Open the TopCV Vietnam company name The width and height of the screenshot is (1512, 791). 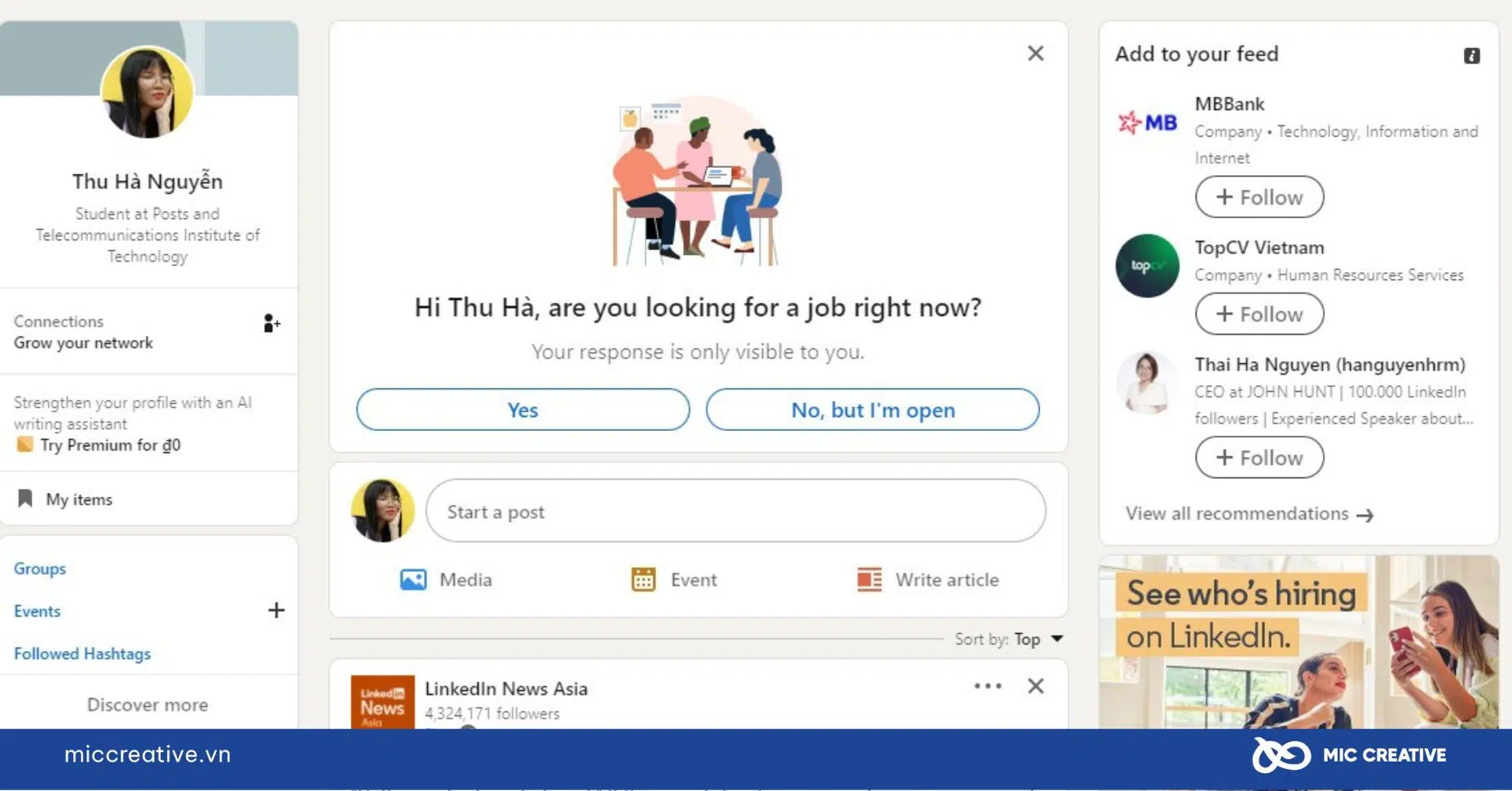pyautogui.click(x=1259, y=248)
